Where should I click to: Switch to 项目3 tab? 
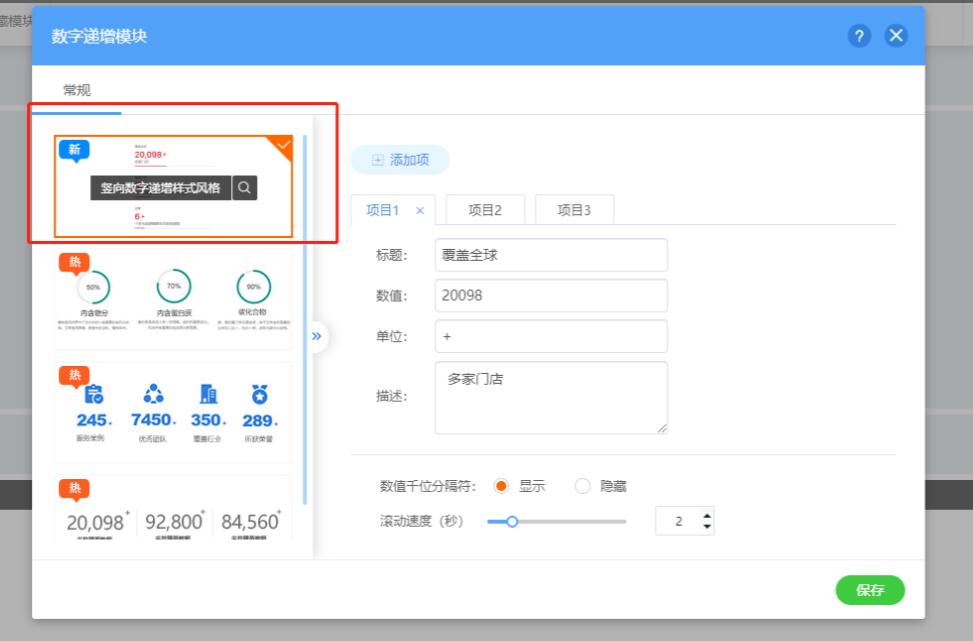tap(574, 210)
